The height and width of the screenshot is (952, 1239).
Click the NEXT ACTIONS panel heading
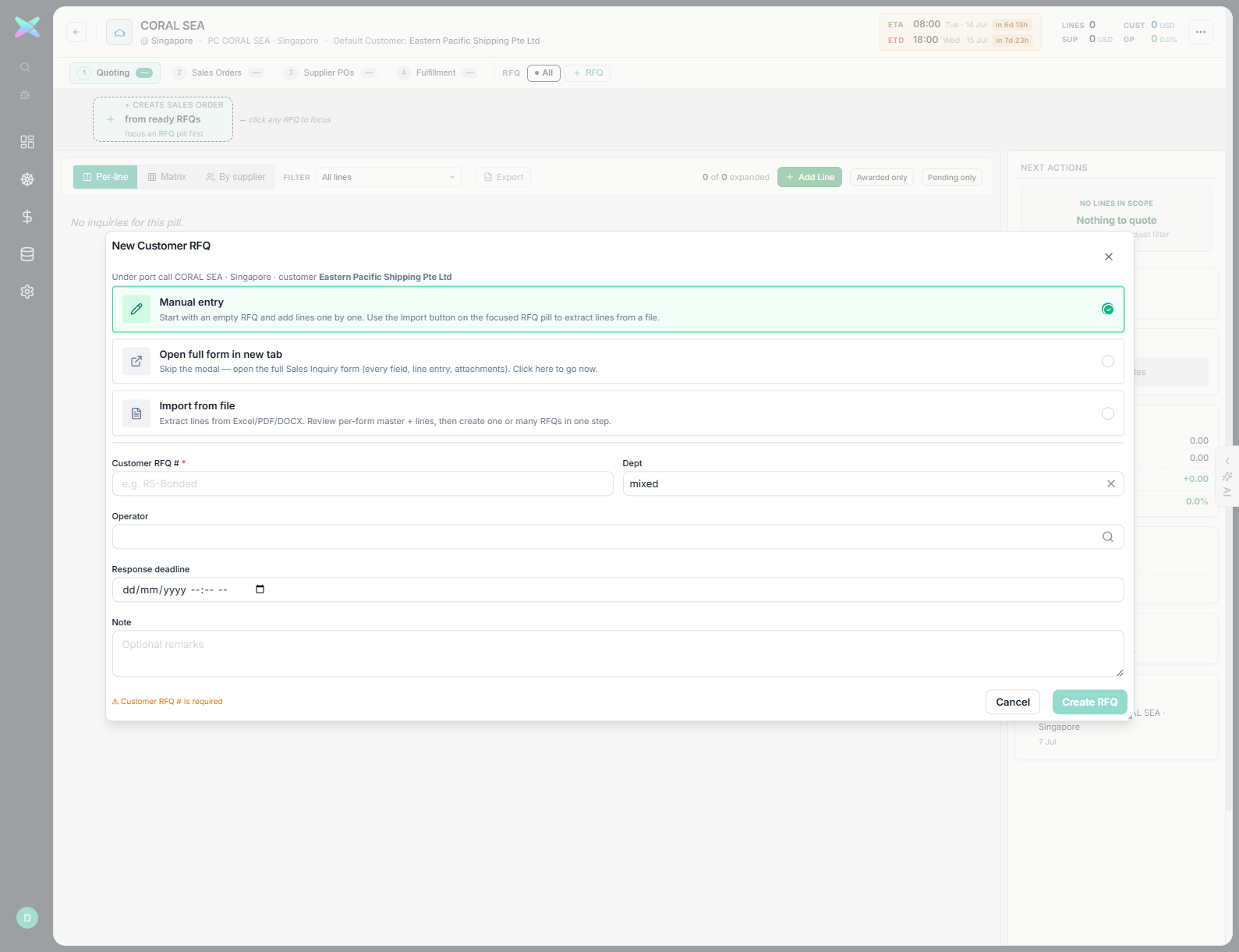pyautogui.click(x=1053, y=168)
